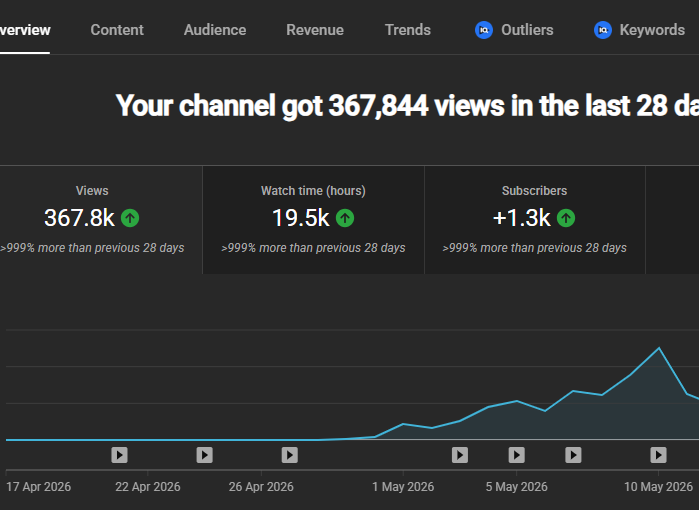Screen dimensions: 699x510
Task: Click the blue IQ icon beside Outliers
Action: (484, 30)
